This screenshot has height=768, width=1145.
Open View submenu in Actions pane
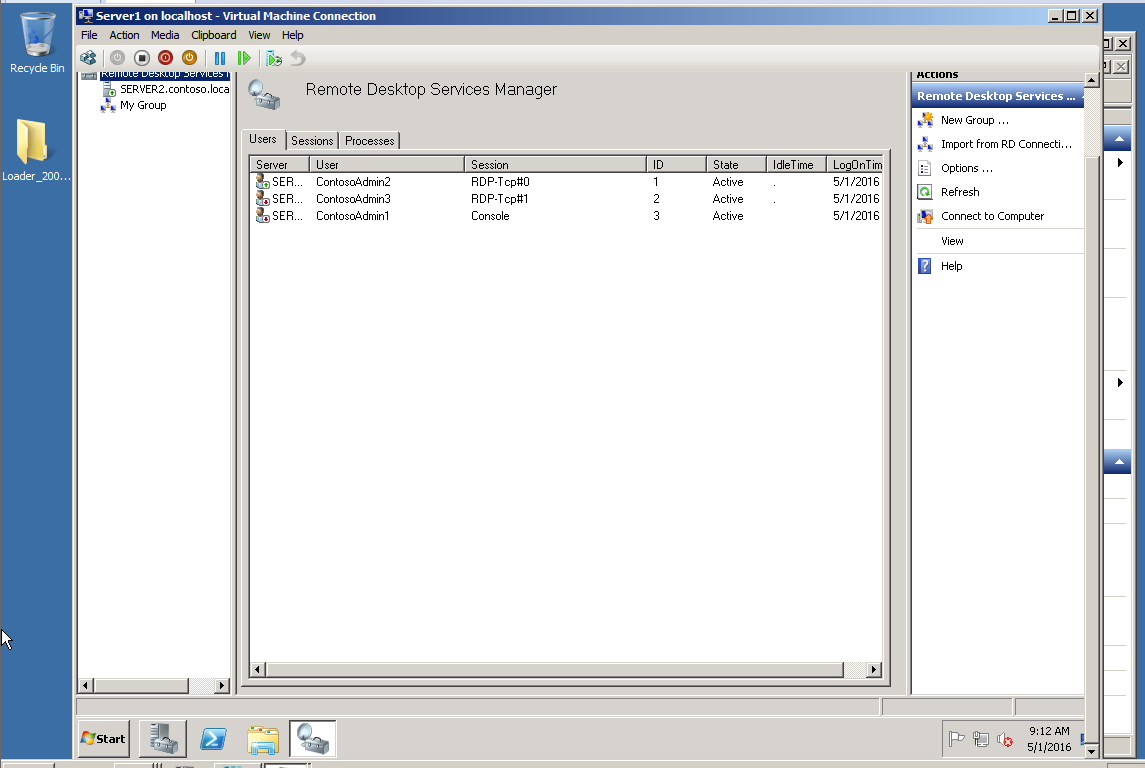[x=951, y=241]
